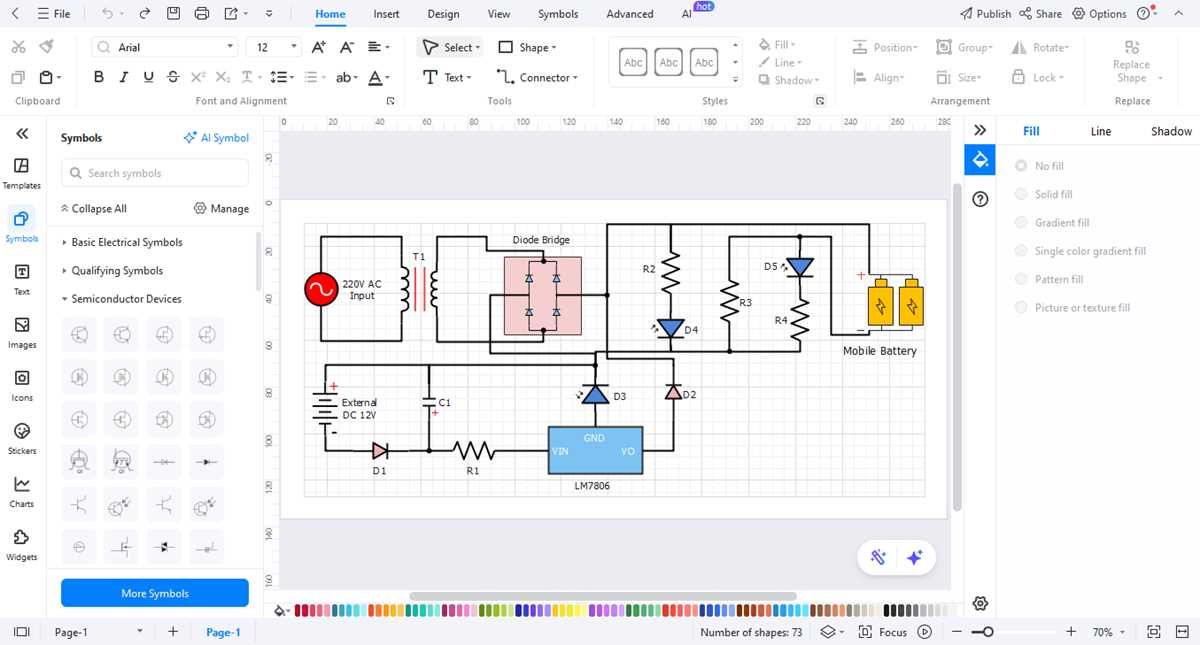
Task: Switch to the View ribbon tab
Action: pos(498,14)
